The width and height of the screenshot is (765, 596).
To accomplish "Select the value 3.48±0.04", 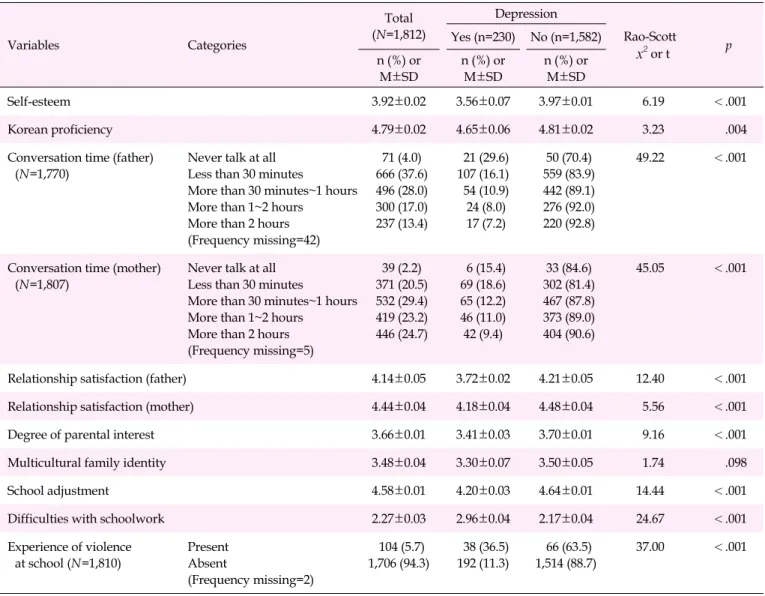I will pos(399,462).
